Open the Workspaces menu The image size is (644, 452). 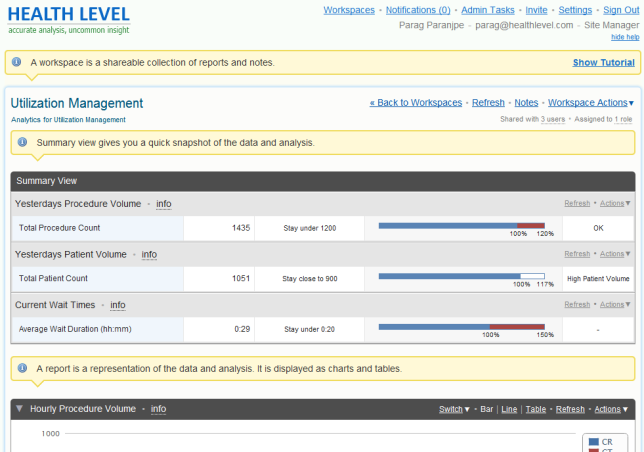(349, 10)
